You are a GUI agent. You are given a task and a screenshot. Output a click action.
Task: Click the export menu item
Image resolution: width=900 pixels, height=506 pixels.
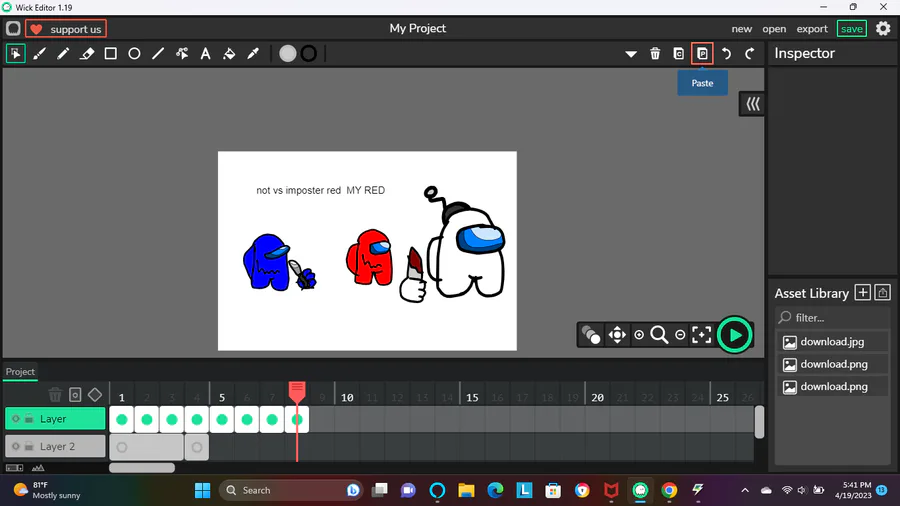(812, 29)
